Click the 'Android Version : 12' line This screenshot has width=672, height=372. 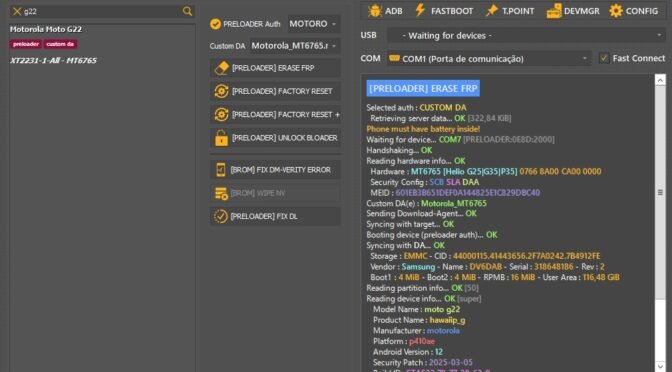coord(408,352)
